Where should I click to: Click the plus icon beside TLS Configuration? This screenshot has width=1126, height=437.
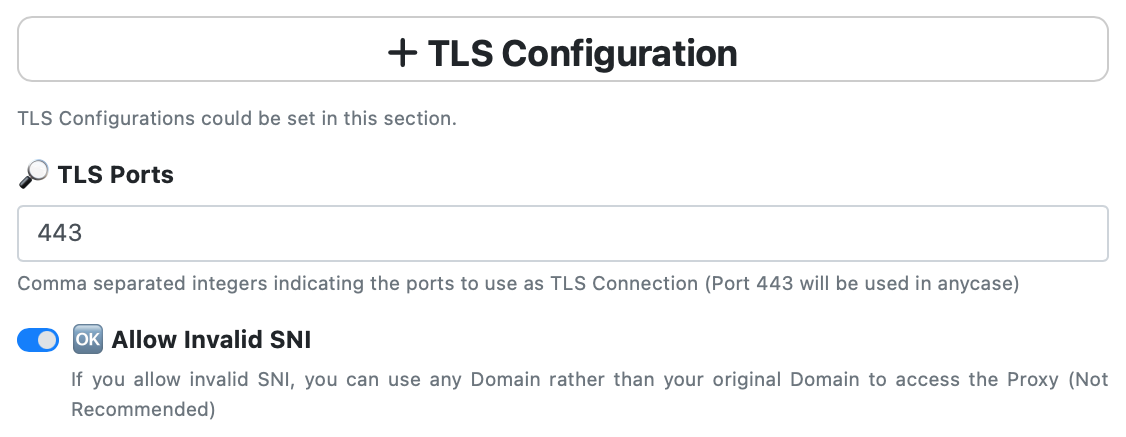tap(402, 53)
